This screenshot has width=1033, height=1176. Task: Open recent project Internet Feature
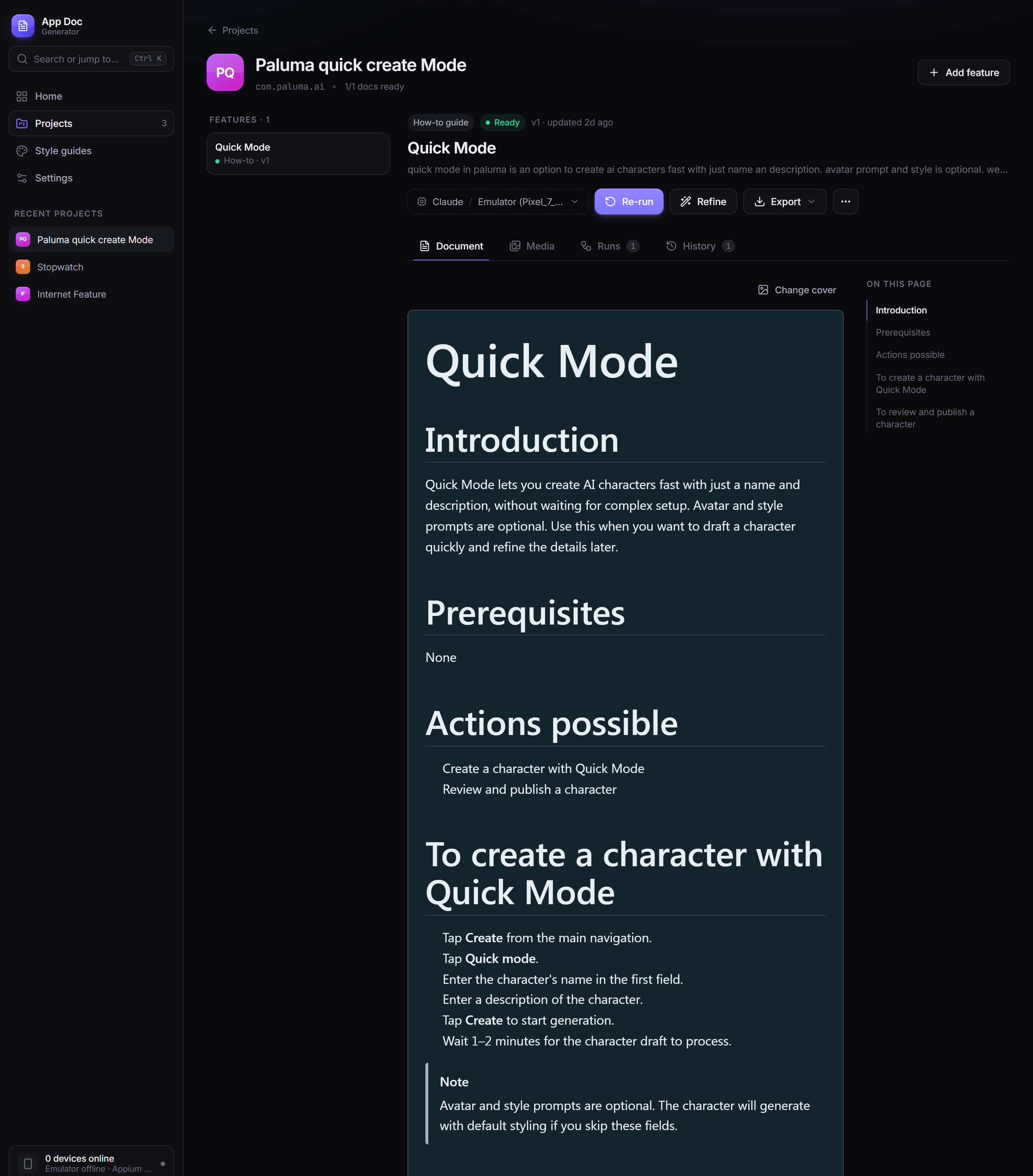91,294
